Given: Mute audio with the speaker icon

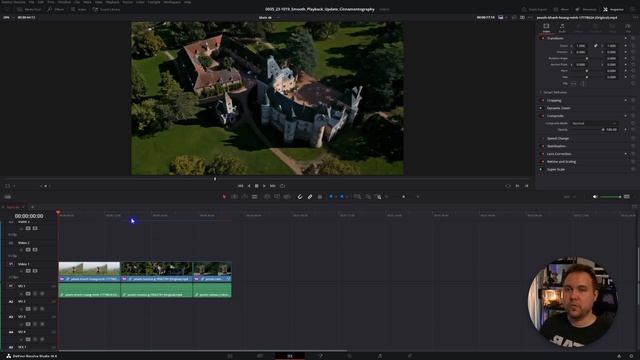Looking at the screenshot, I should [595, 197].
